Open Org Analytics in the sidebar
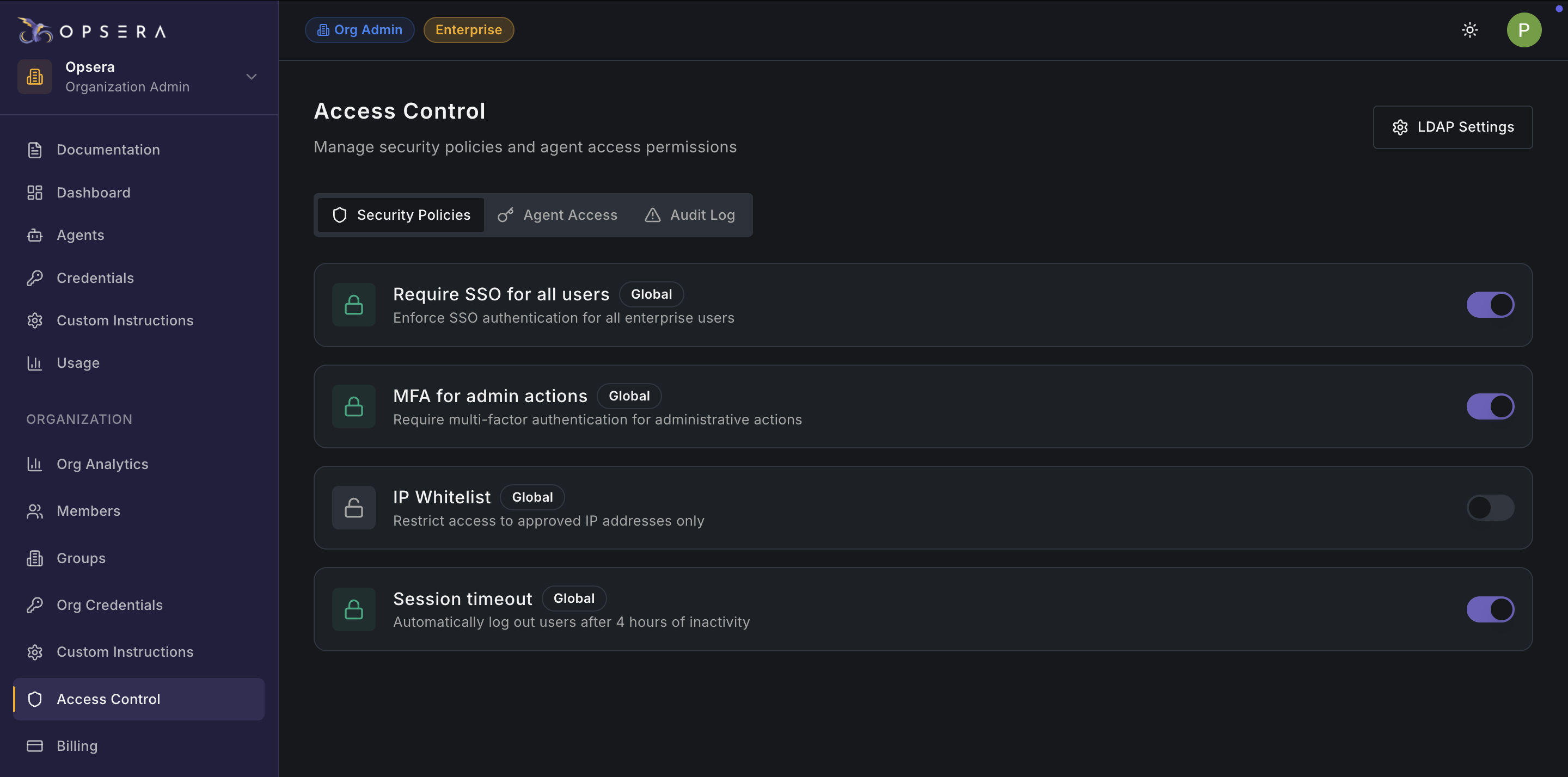Viewport: 1568px width, 777px height. 102,464
